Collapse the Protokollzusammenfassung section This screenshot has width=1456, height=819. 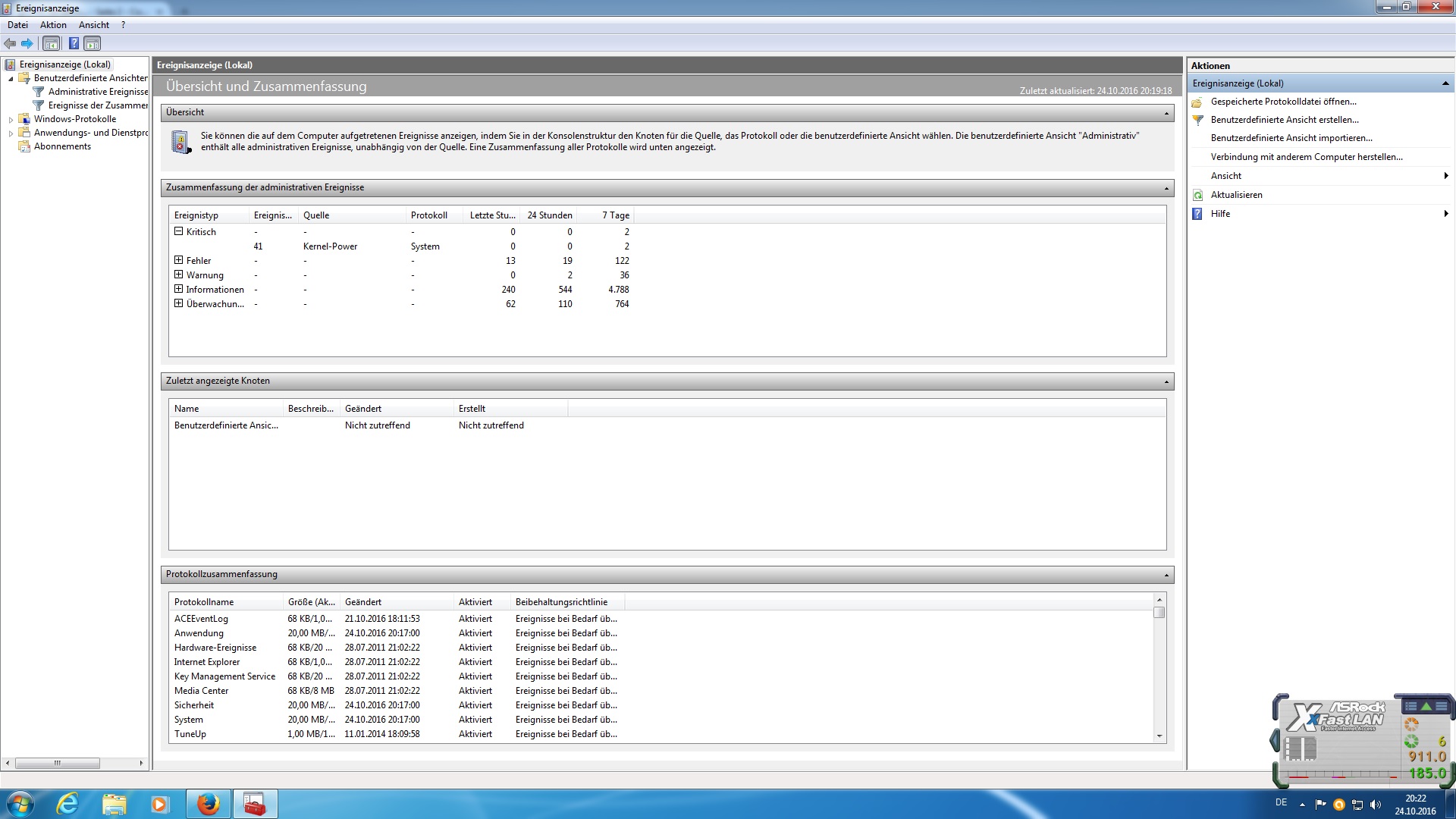pyautogui.click(x=1166, y=575)
